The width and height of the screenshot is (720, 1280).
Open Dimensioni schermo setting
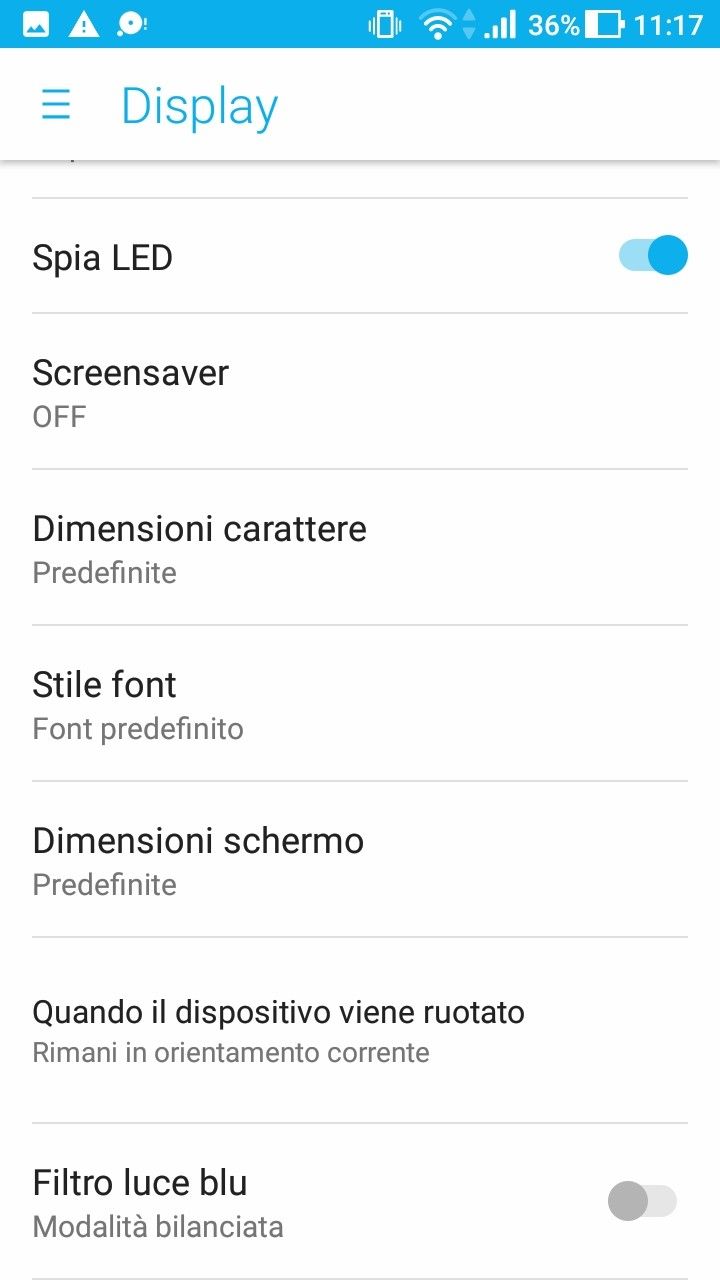[x=360, y=859]
